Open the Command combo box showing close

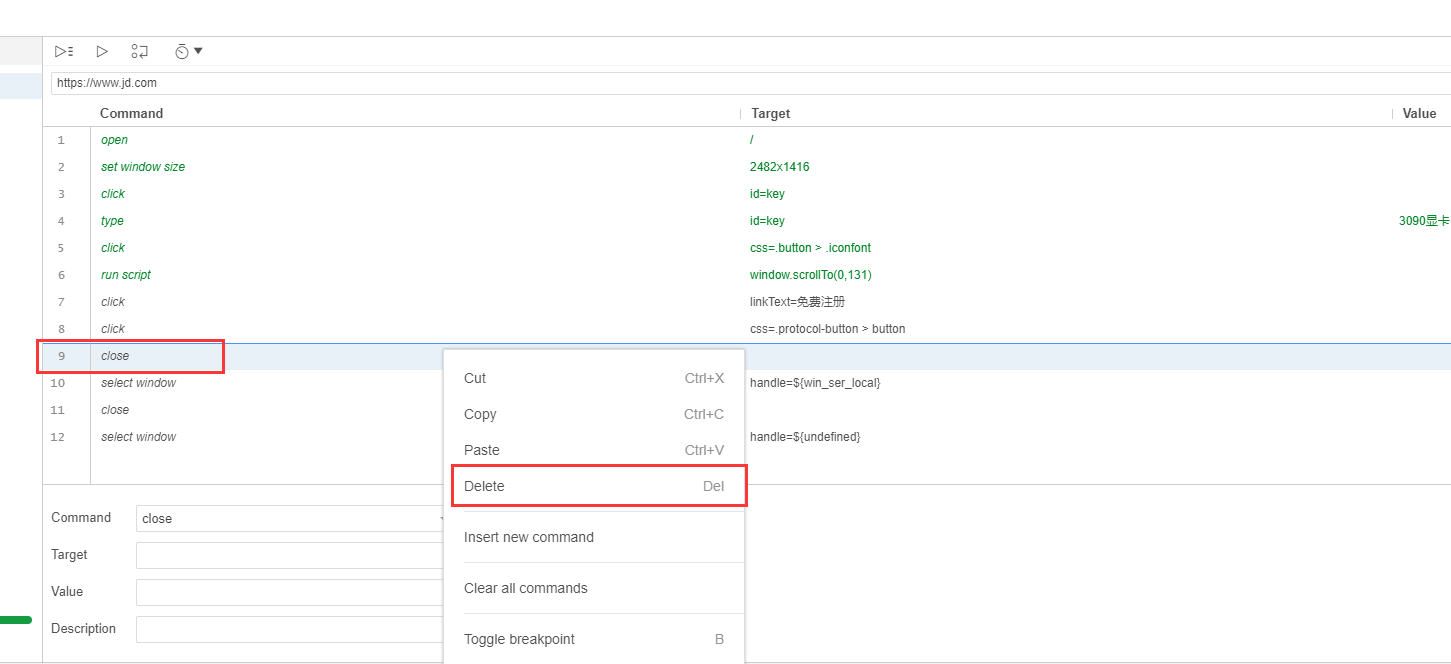(x=290, y=518)
